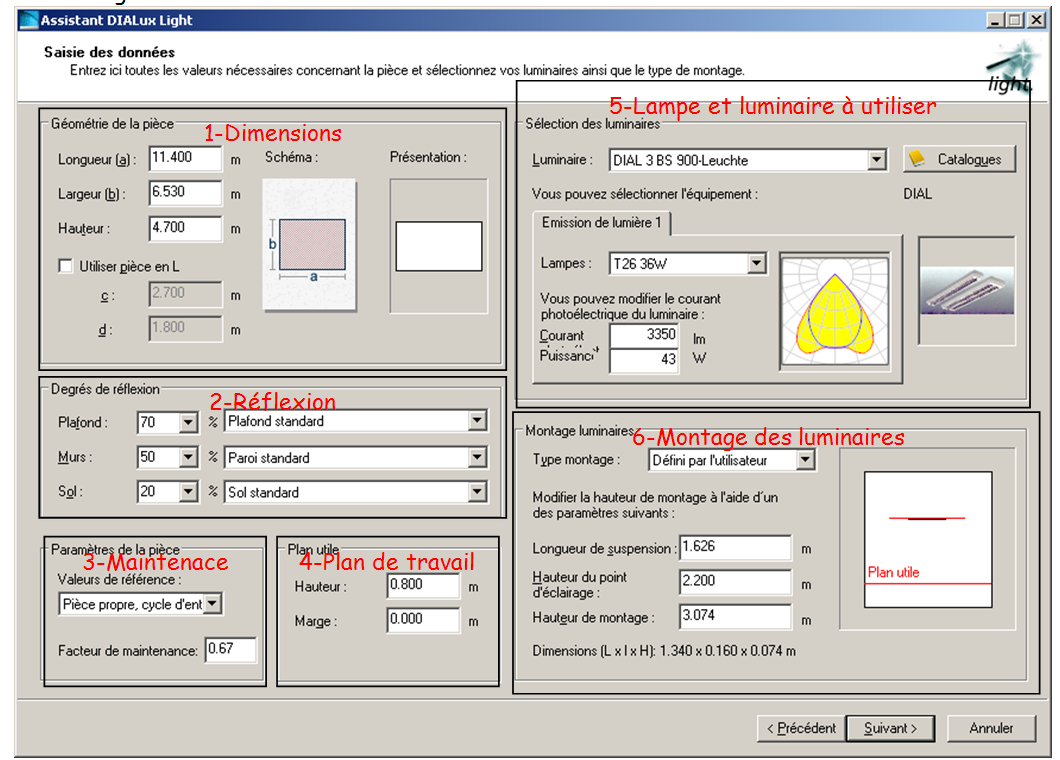
Task: Click the disabled c dimension field
Action: (x=185, y=294)
